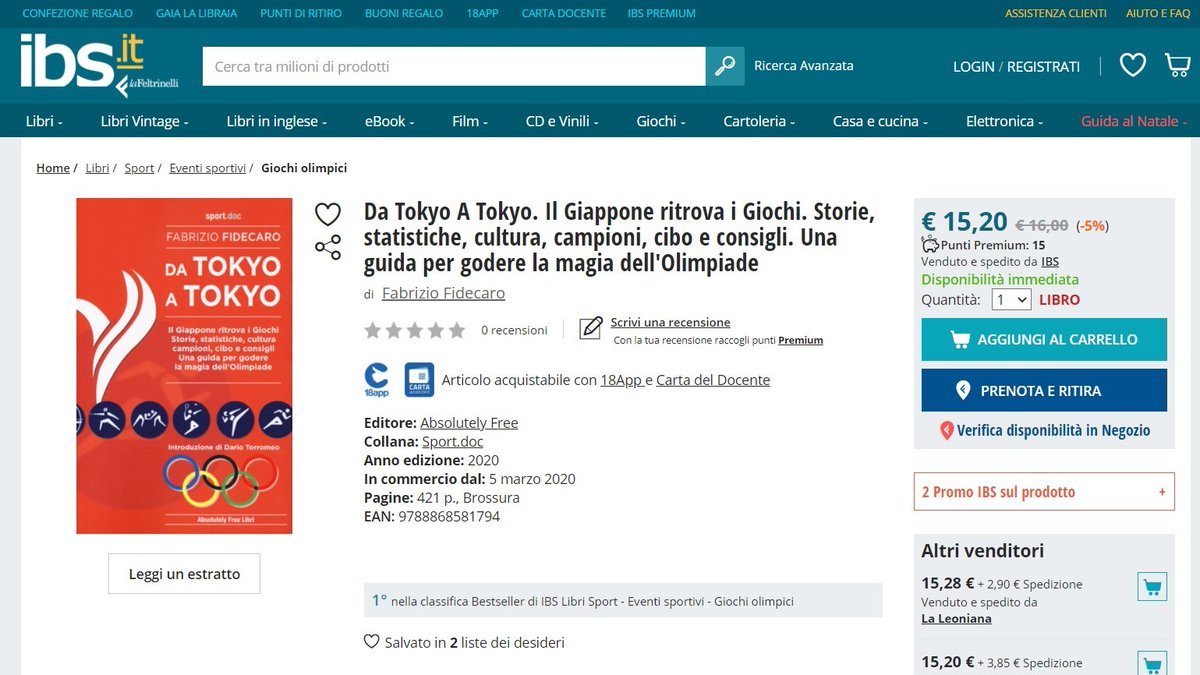Add La Leoniana offer to cart

(x=1152, y=587)
